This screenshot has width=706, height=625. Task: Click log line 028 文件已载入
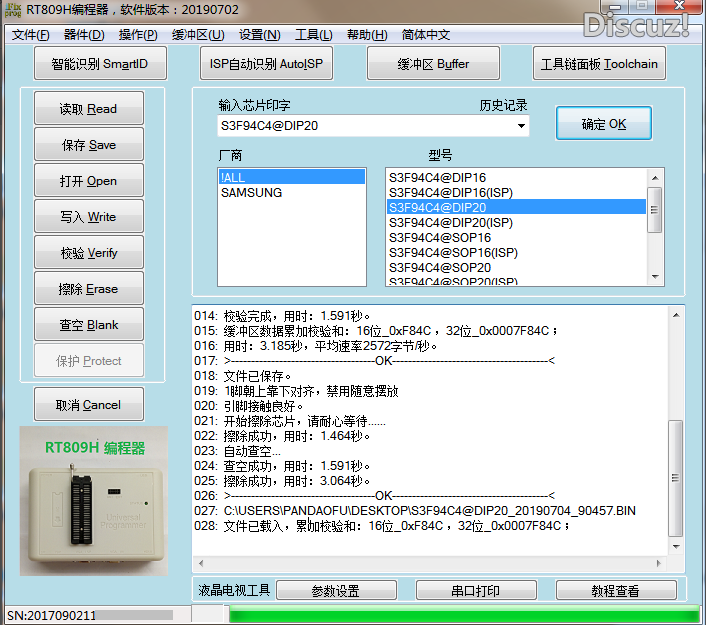[396, 526]
